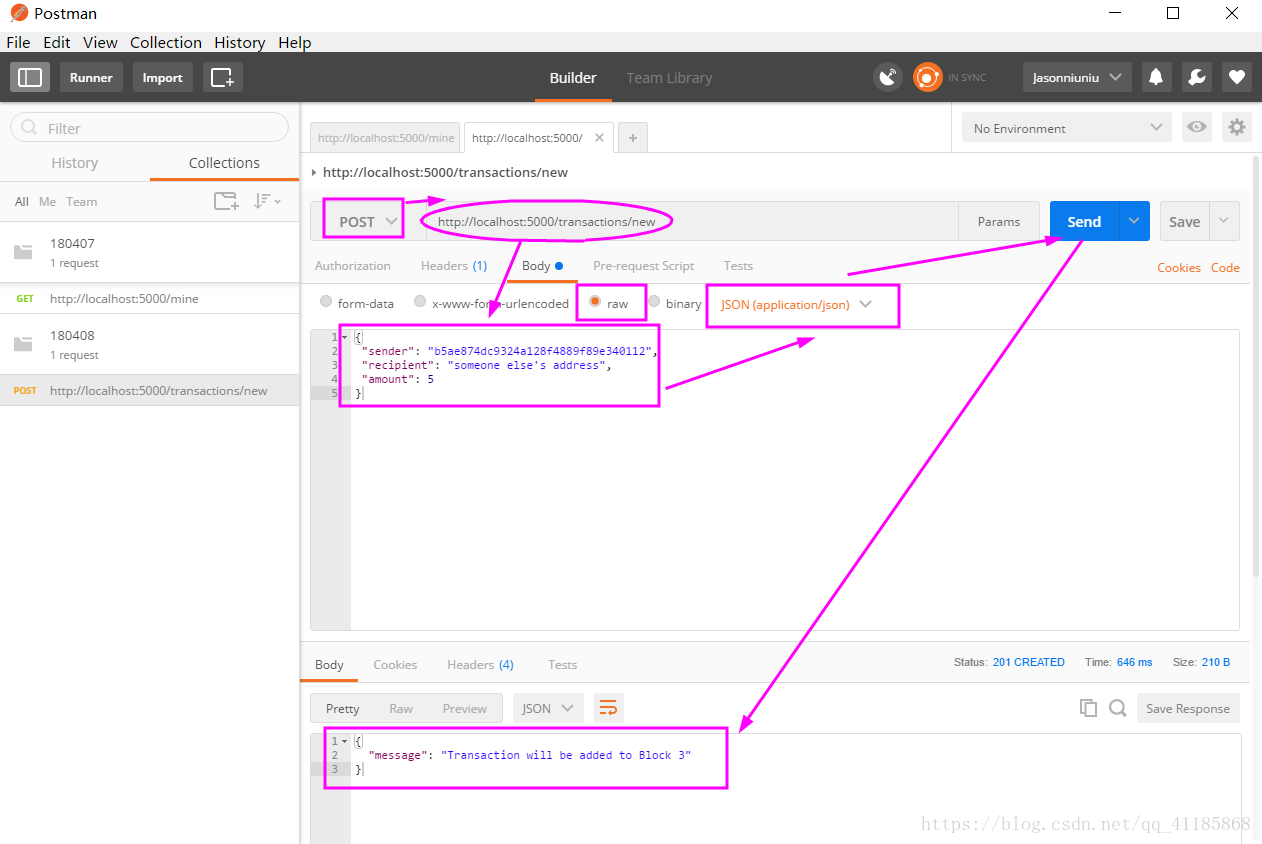1262x844 pixels.
Task: Open the Help menu
Action: click(295, 42)
